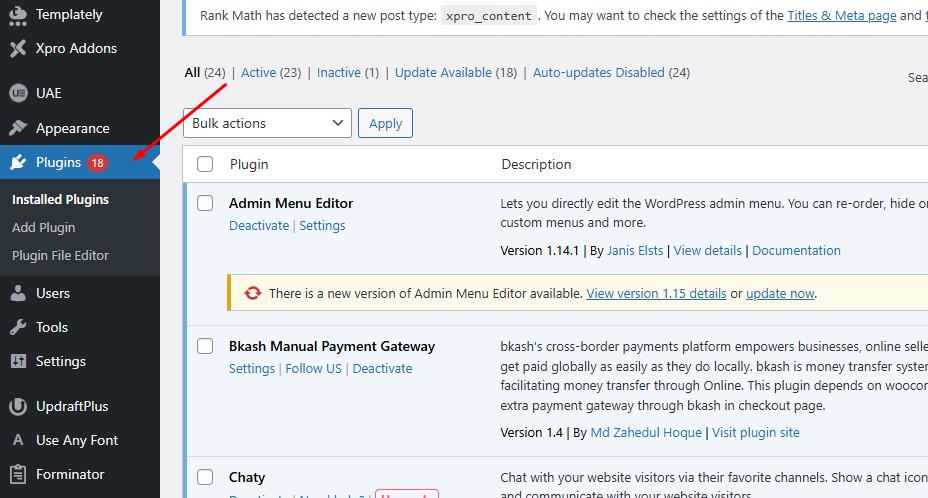The image size is (928, 498).
Task: Click the Users person icon
Action: pyautogui.click(x=18, y=293)
